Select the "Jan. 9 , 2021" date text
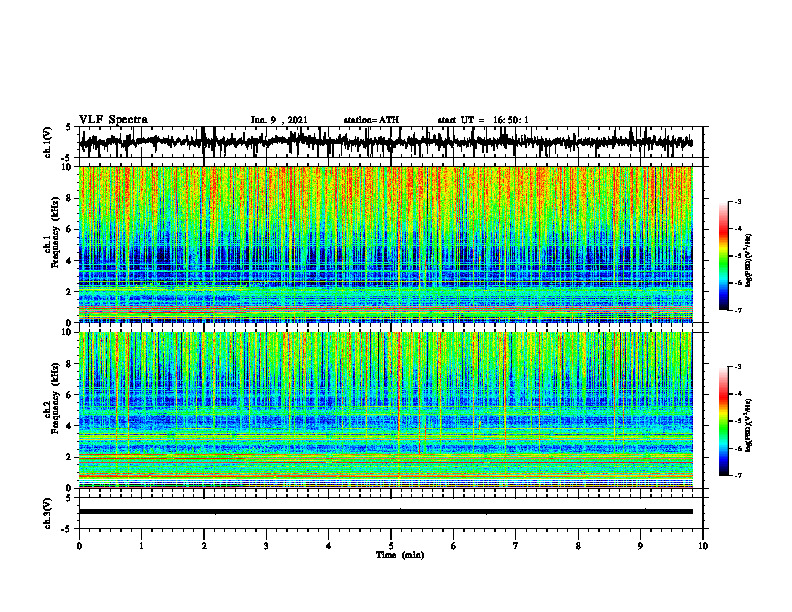 click(x=279, y=120)
